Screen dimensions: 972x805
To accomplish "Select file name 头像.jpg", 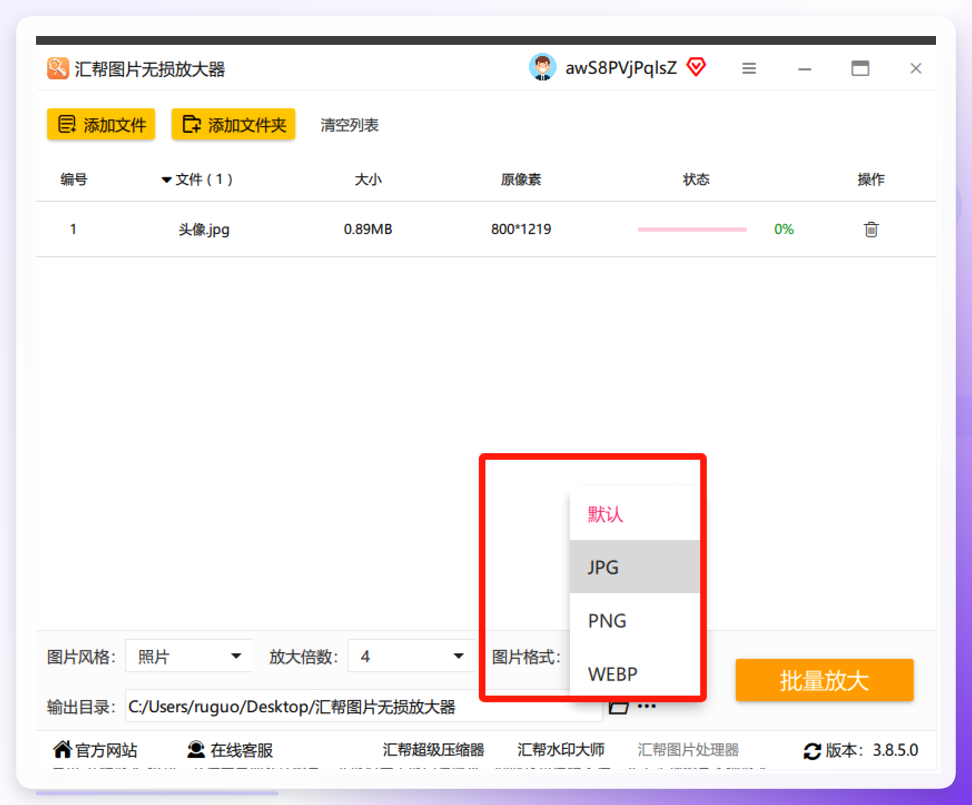I will [204, 229].
